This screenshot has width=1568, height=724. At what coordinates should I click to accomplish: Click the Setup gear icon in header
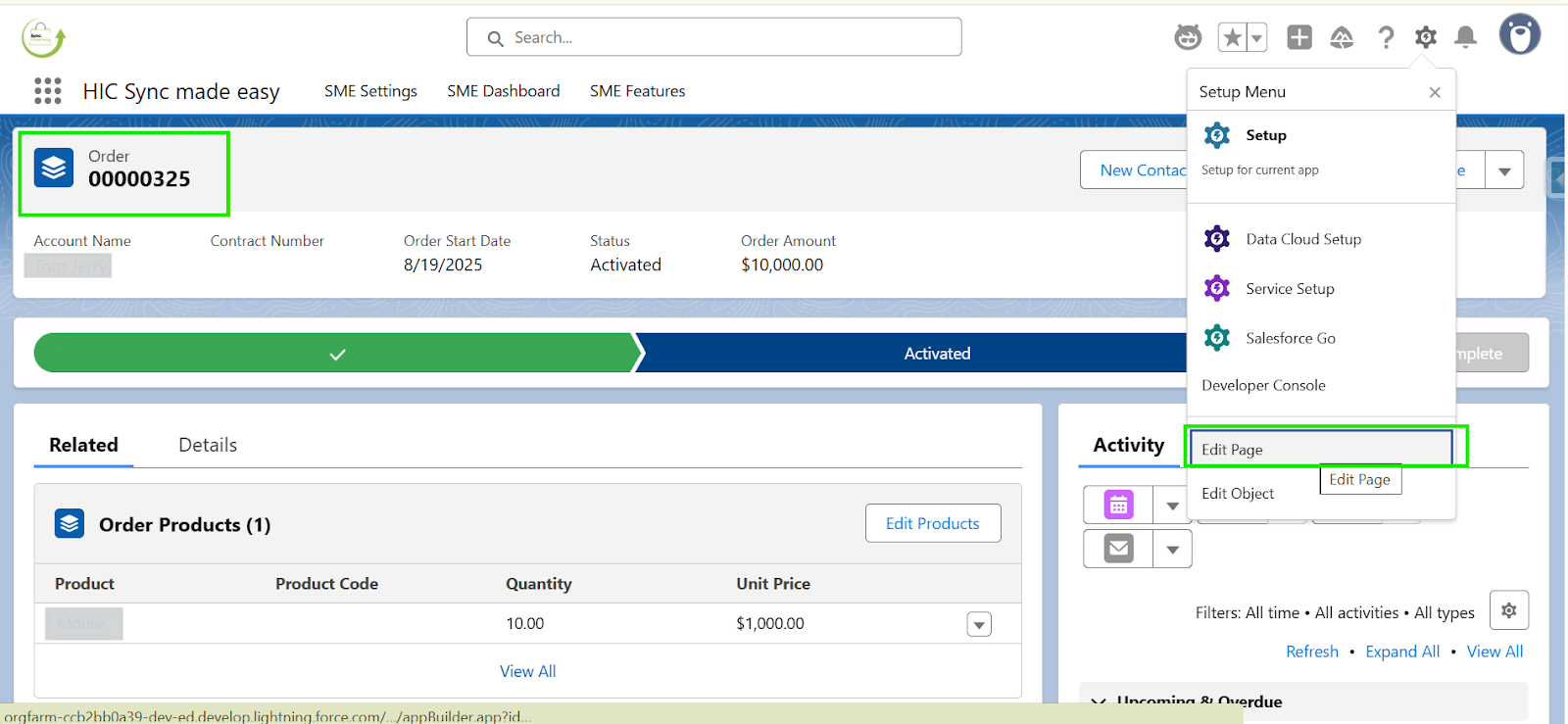(1426, 37)
